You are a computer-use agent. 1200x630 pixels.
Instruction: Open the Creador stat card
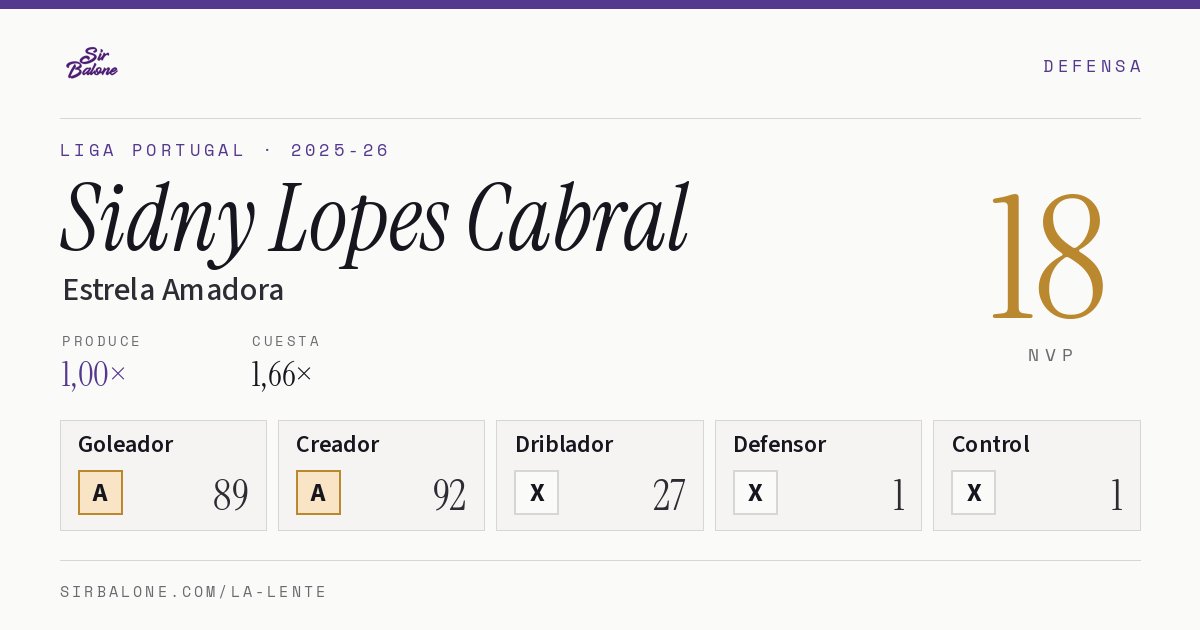point(381,475)
